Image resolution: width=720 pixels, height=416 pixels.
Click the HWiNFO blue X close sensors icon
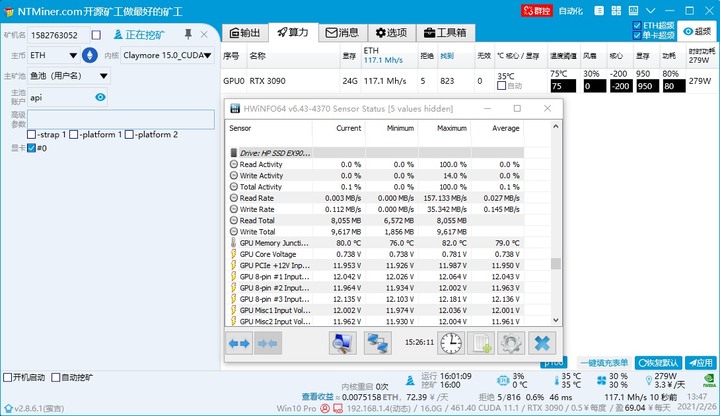point(542,343)
